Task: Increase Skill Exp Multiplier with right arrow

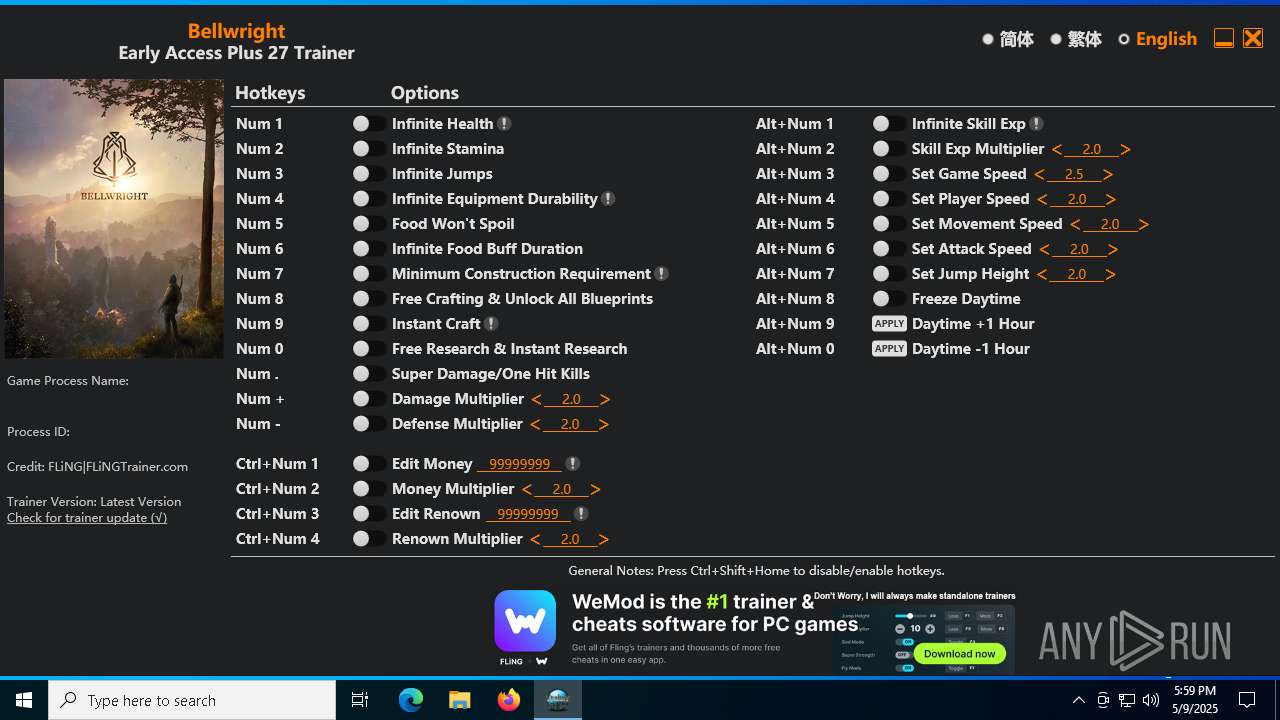Action: 1125,150
